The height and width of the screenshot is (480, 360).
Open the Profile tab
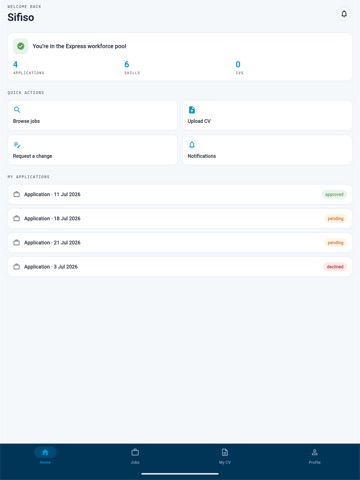(x=314, y=456)
